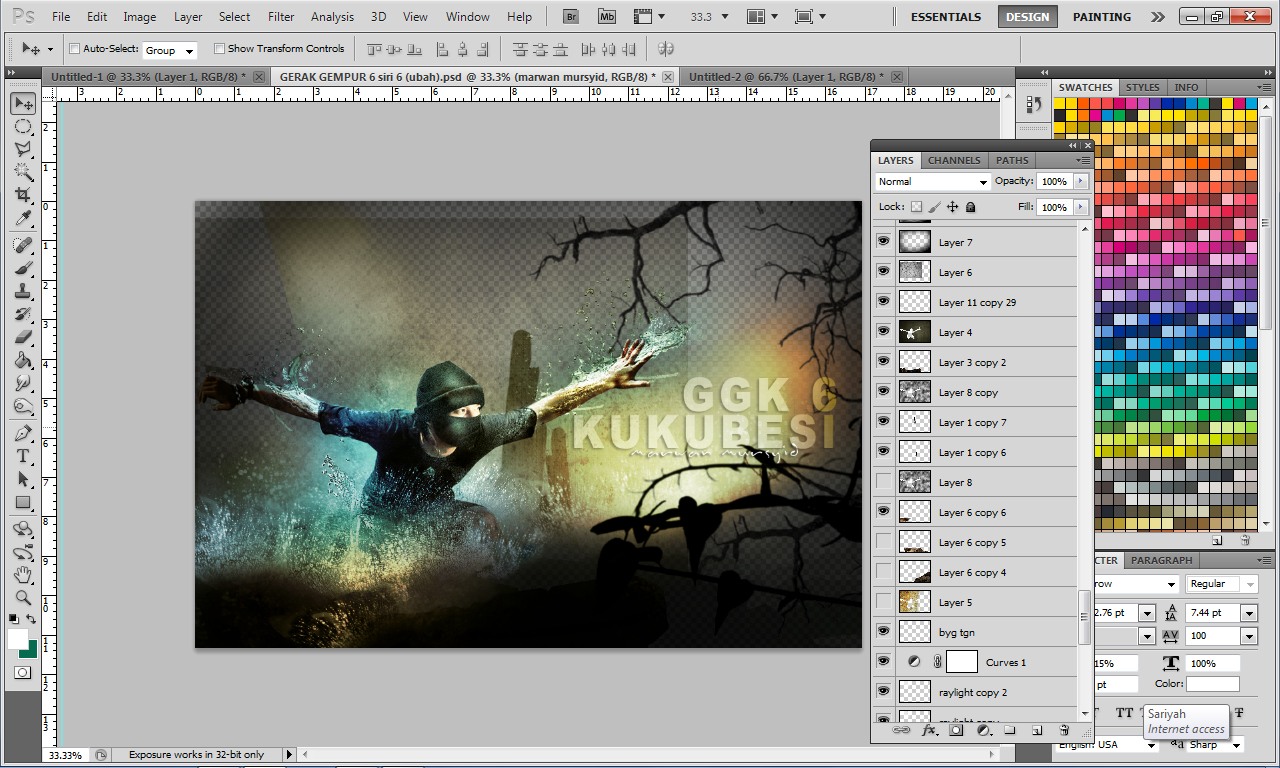Screen dimensions: 1280x768
Task: Select the Pen tool
Action: click(23, 433)
